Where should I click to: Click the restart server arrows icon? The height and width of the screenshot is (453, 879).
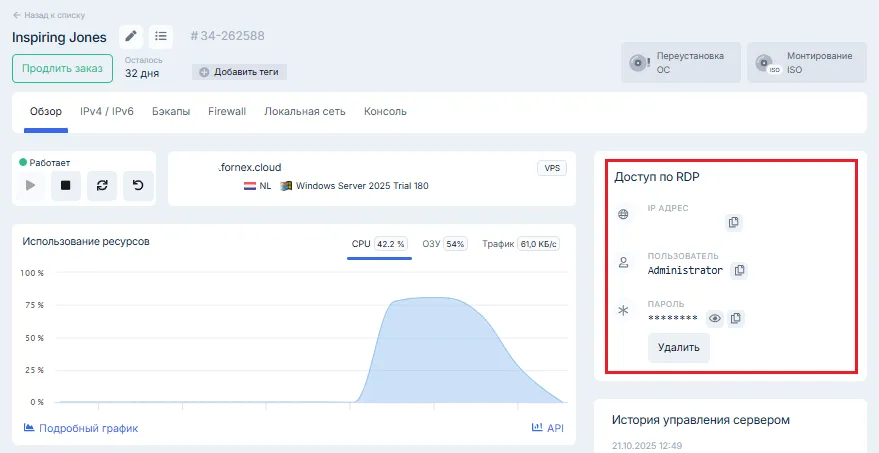[100, 185]
